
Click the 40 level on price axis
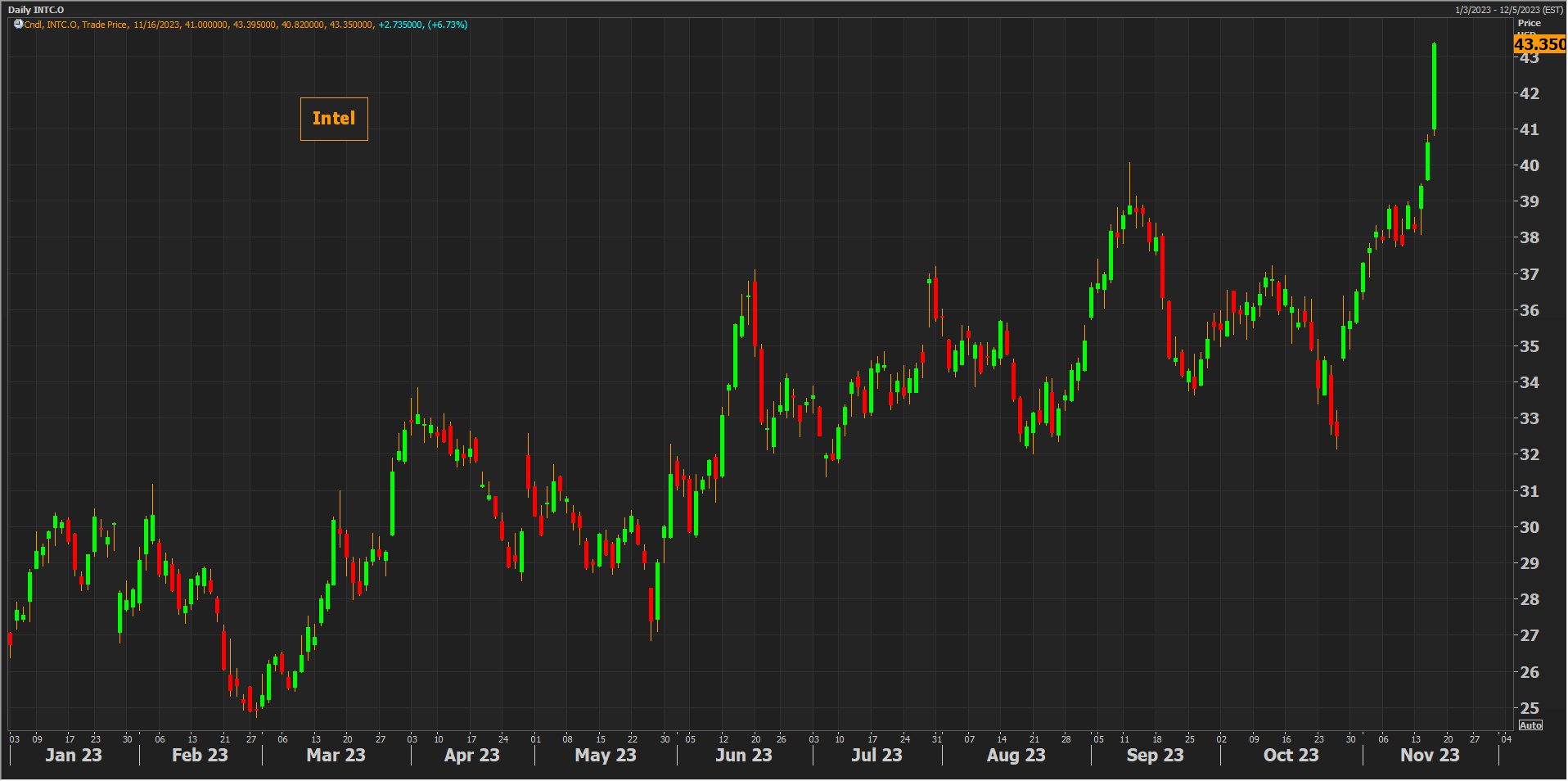coord(1529,165)
